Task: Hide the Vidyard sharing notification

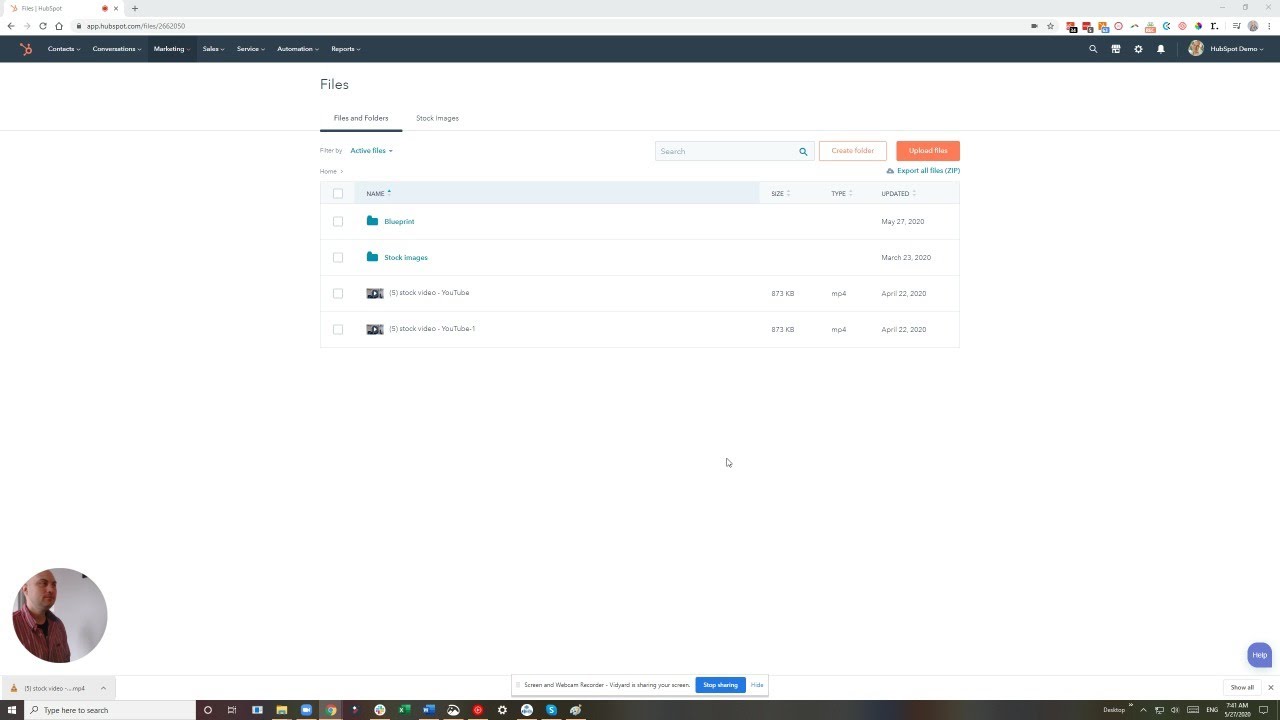Action: (x=757, y=685)
